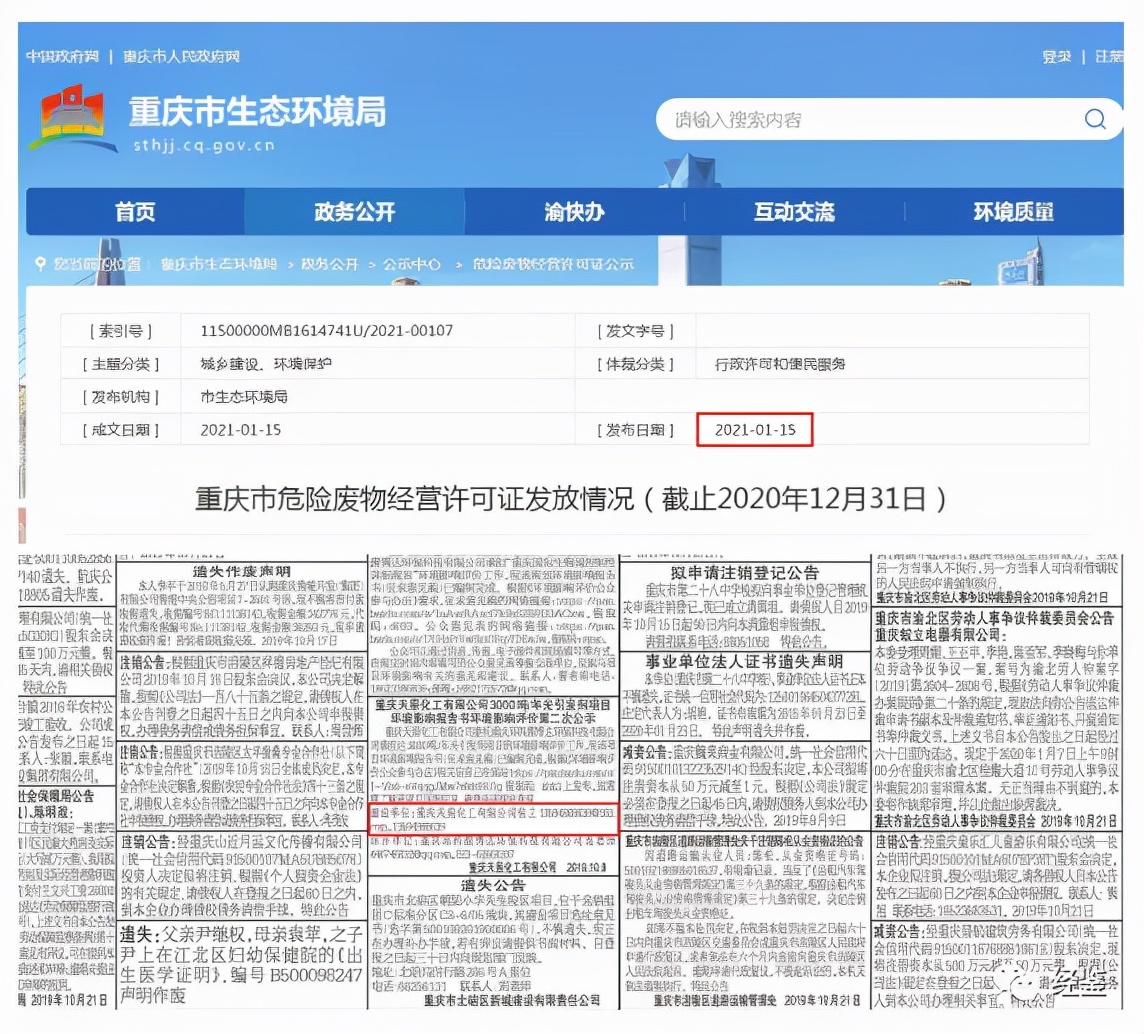This screenshot has height=1034, width=1144.
Task: Open the 环境质量 menu item
Action: [x=1012, y=211]
